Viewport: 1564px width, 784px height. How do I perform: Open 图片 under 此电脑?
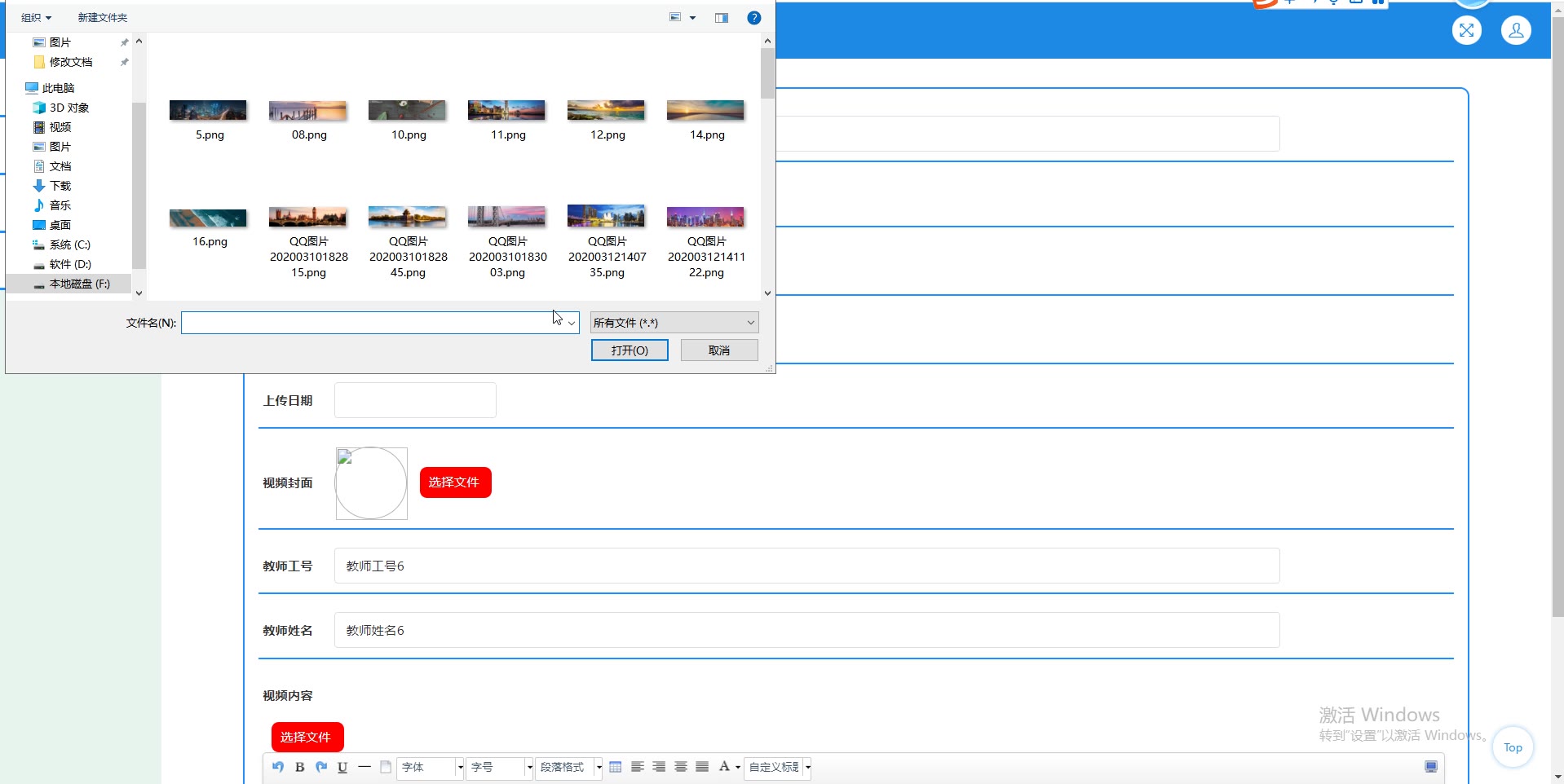tap(60, 147)
